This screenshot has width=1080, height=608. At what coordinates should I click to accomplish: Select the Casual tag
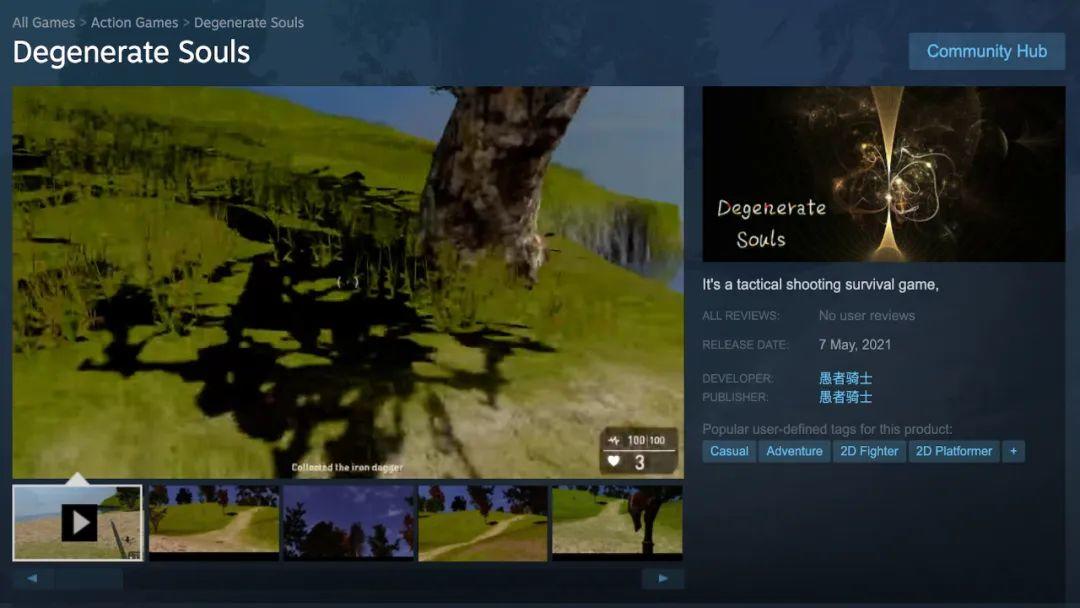click(x=729, y=451)
